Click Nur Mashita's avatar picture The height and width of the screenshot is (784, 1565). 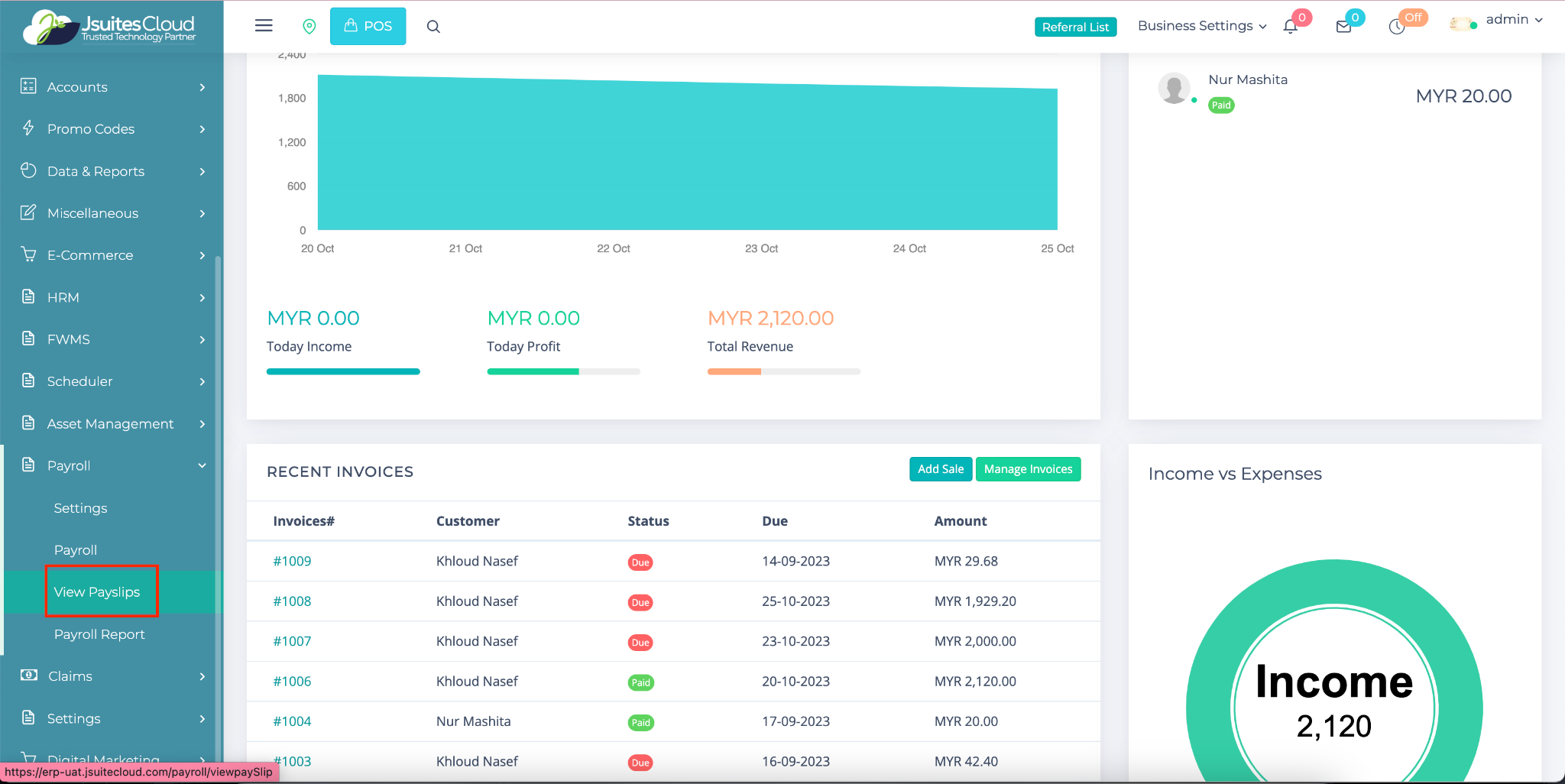tap(1174, 89)
